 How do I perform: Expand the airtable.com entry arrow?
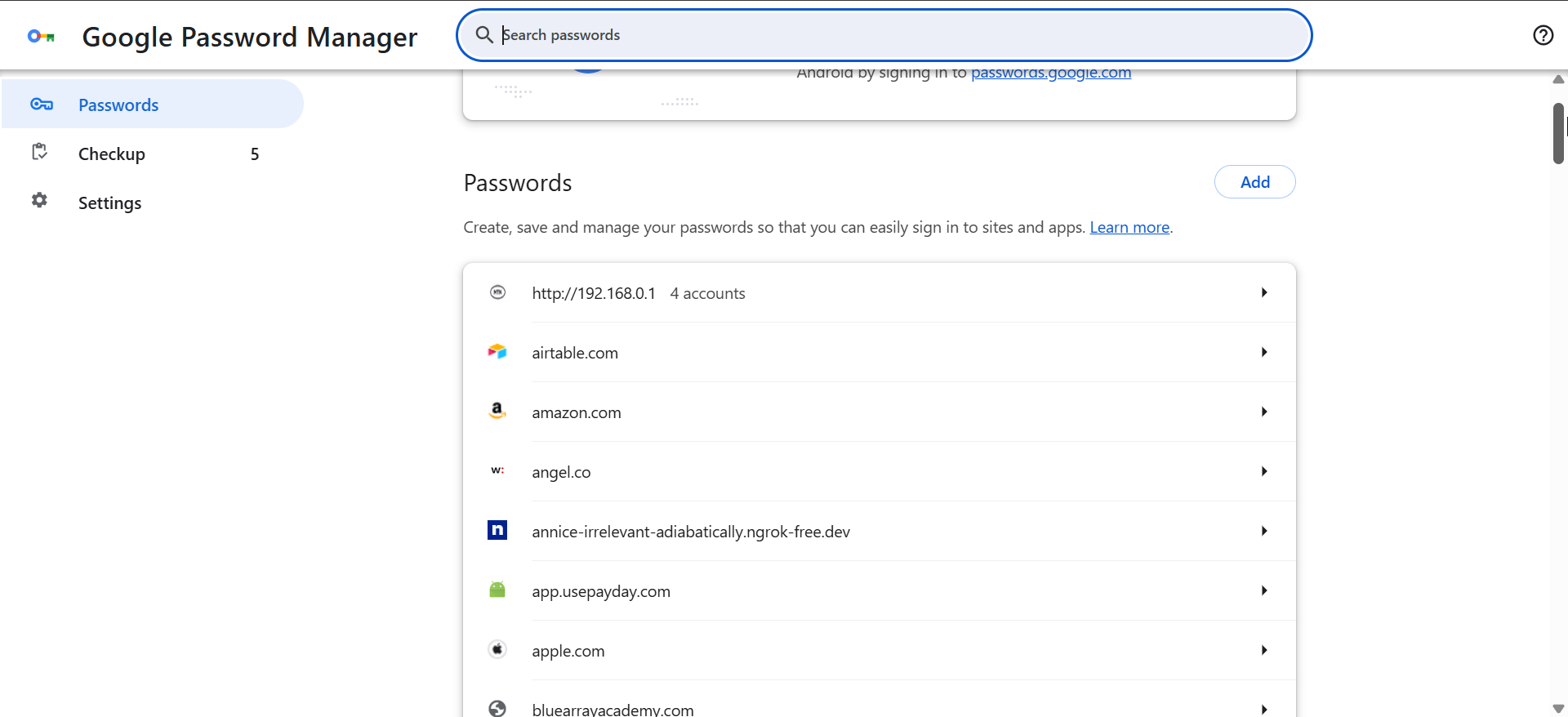1263,352
